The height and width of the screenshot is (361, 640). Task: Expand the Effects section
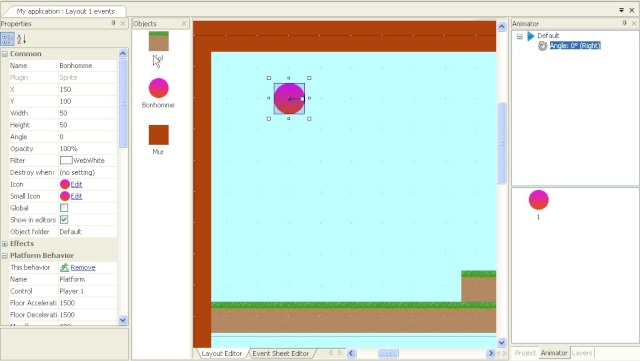5,244
